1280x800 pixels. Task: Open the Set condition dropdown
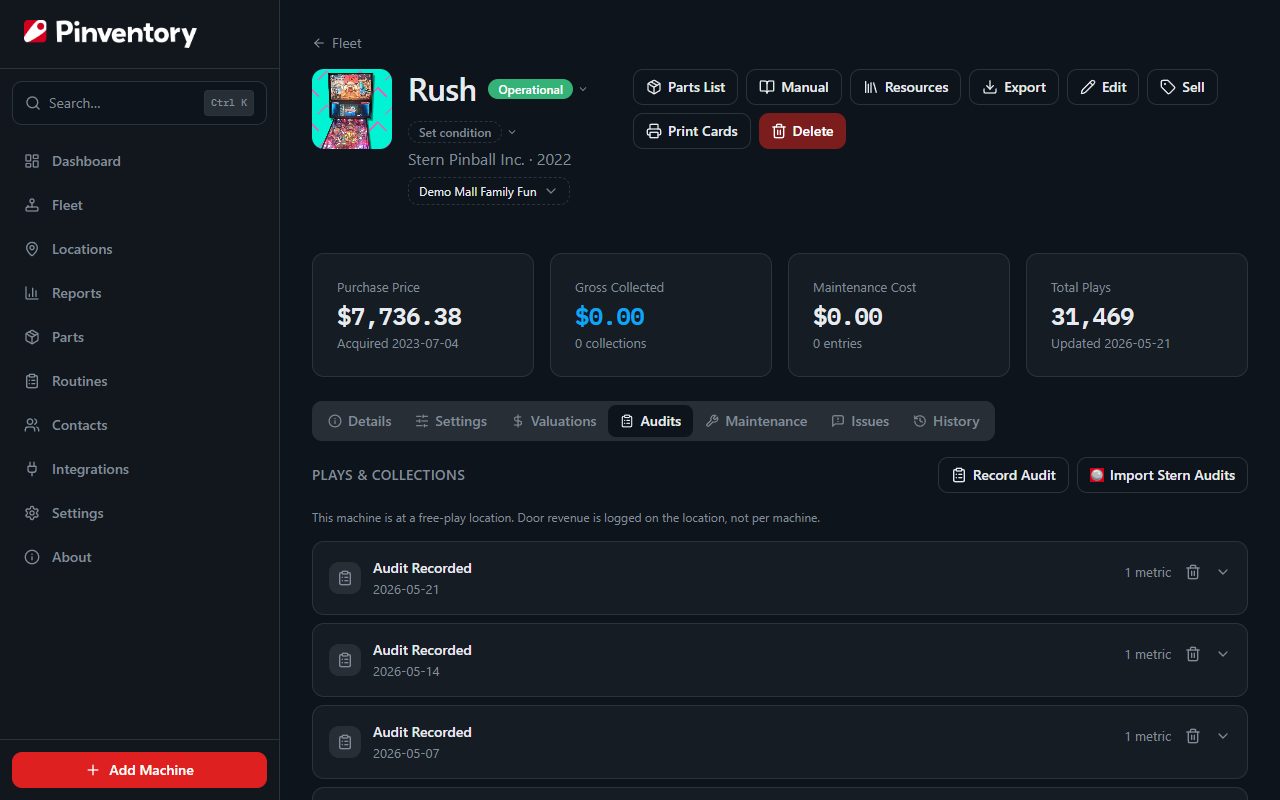[463, 132]
